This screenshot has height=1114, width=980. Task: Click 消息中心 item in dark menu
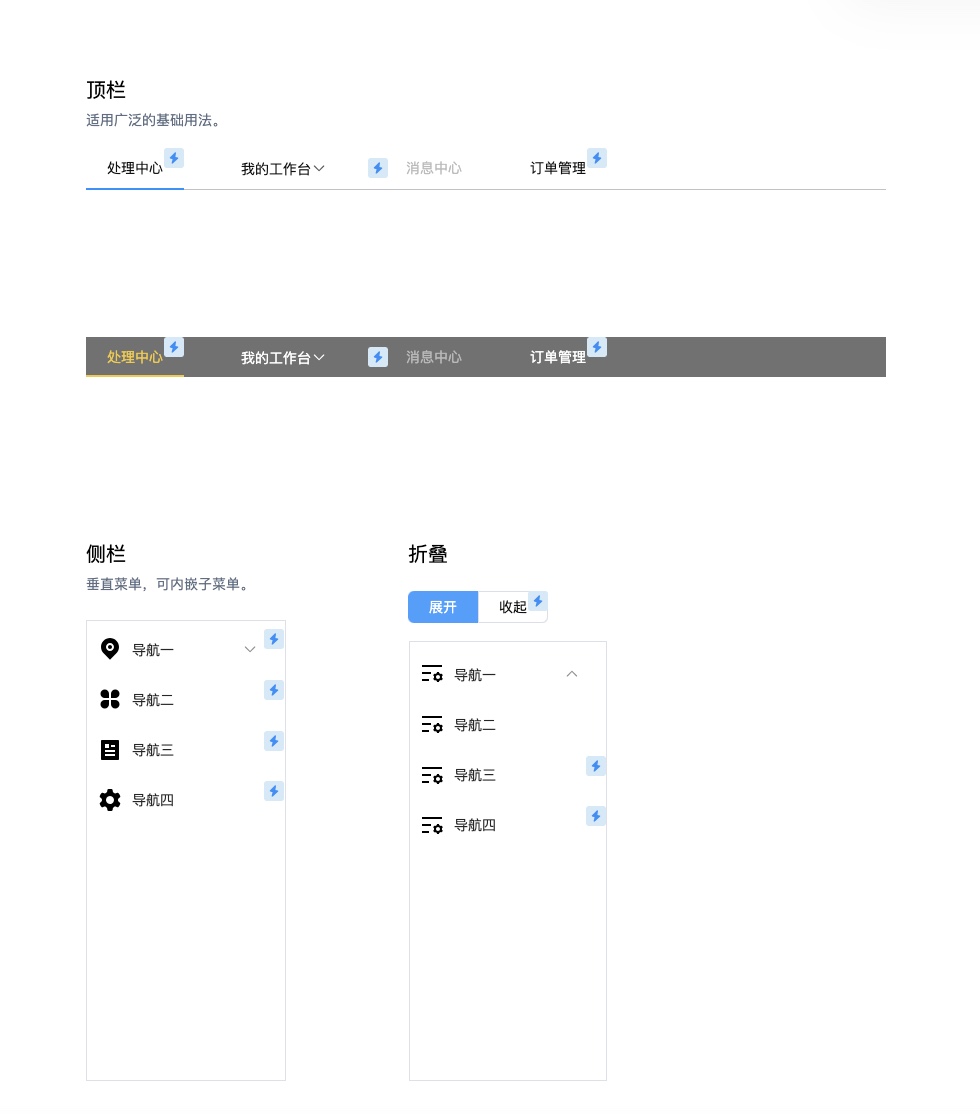[x=434, y=357]
